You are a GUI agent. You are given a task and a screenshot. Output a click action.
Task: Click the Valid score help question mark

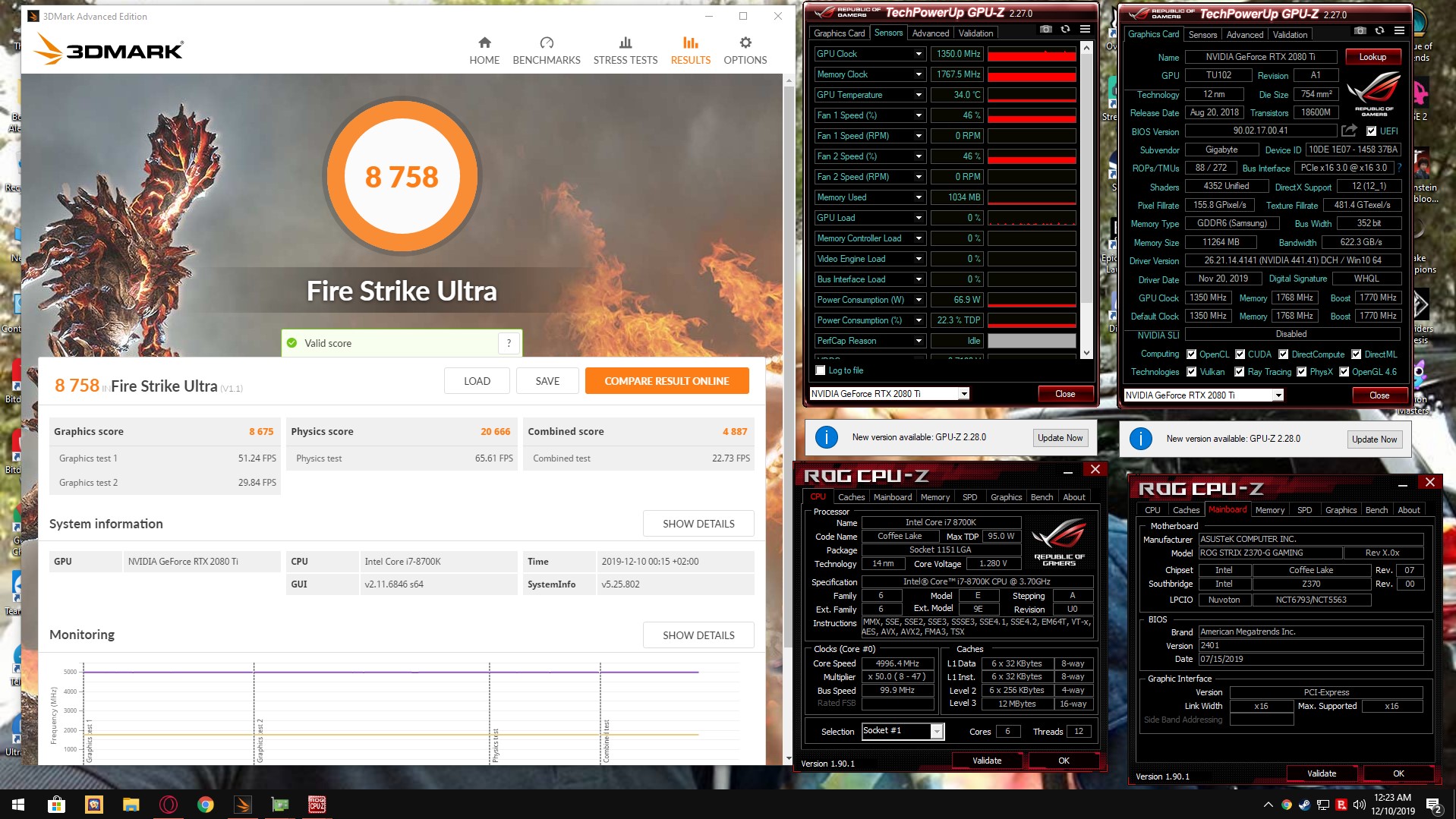[x=509, y=343]
